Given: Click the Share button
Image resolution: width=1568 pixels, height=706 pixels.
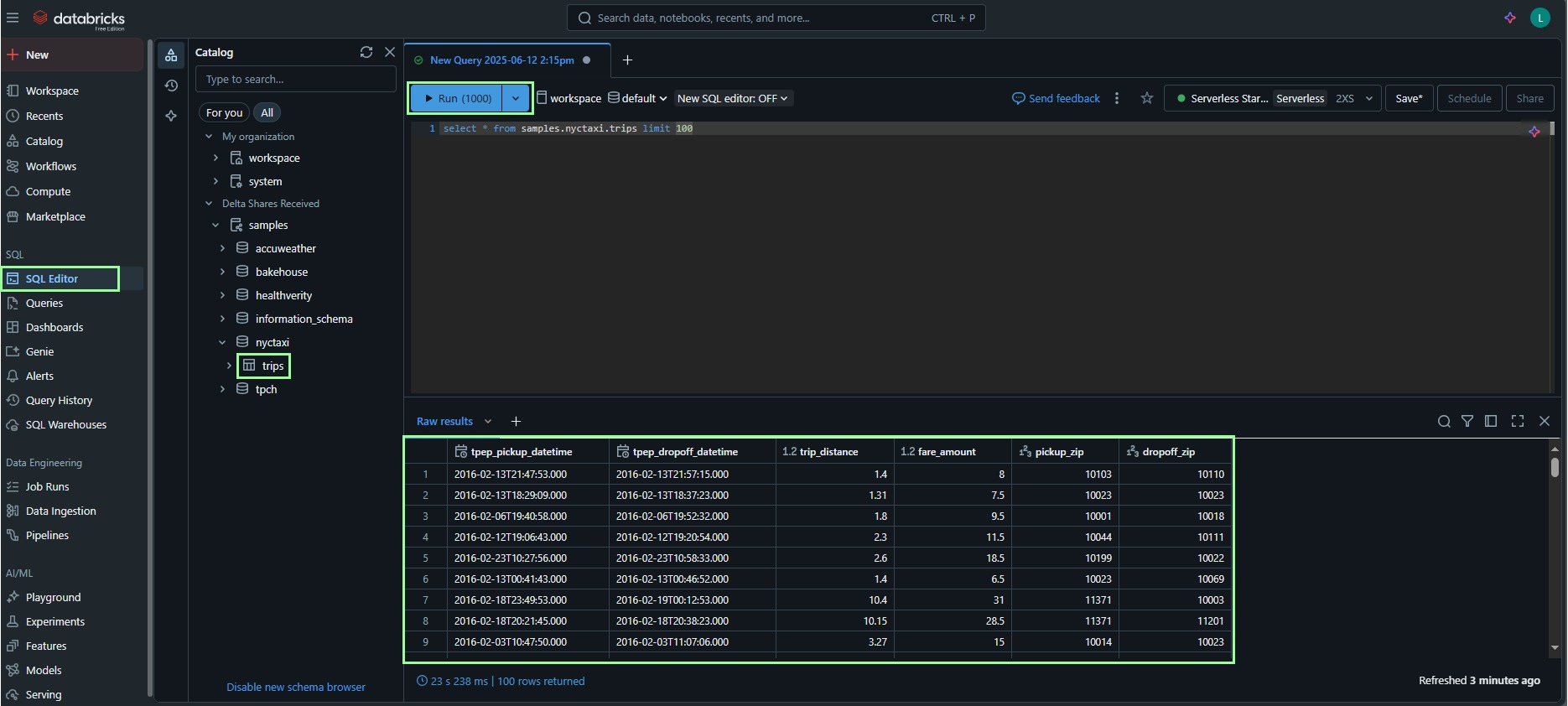Looking at the screenshot, I should pyautogui.click(x=1529, y=98).
